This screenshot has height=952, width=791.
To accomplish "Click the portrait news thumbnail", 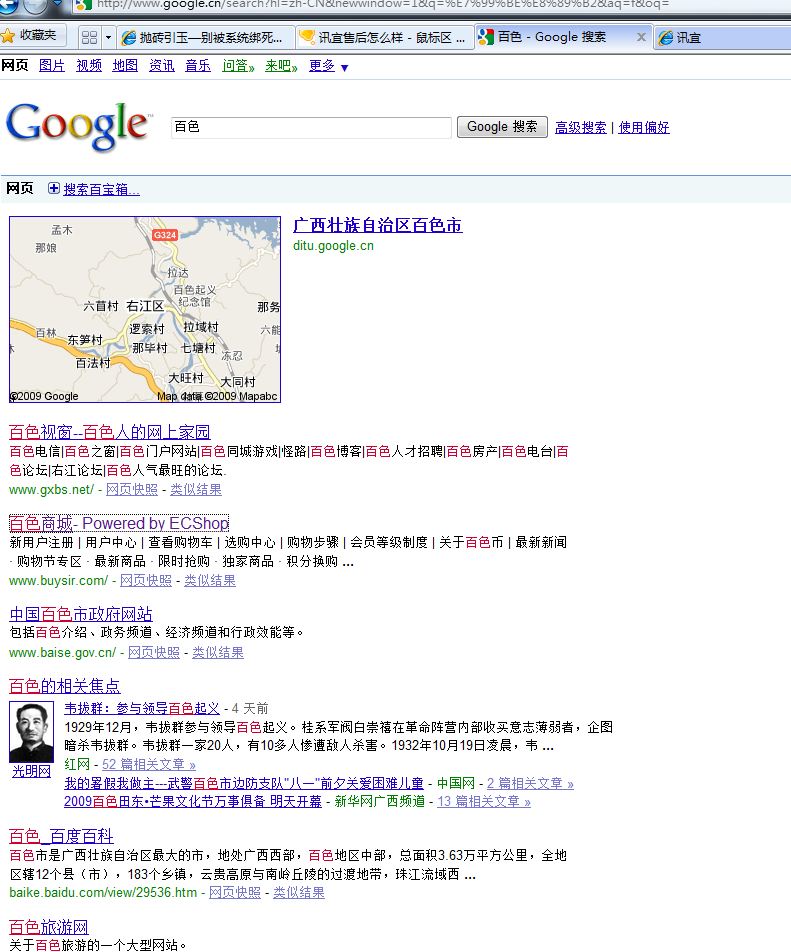I will click(x=32, y=732).
